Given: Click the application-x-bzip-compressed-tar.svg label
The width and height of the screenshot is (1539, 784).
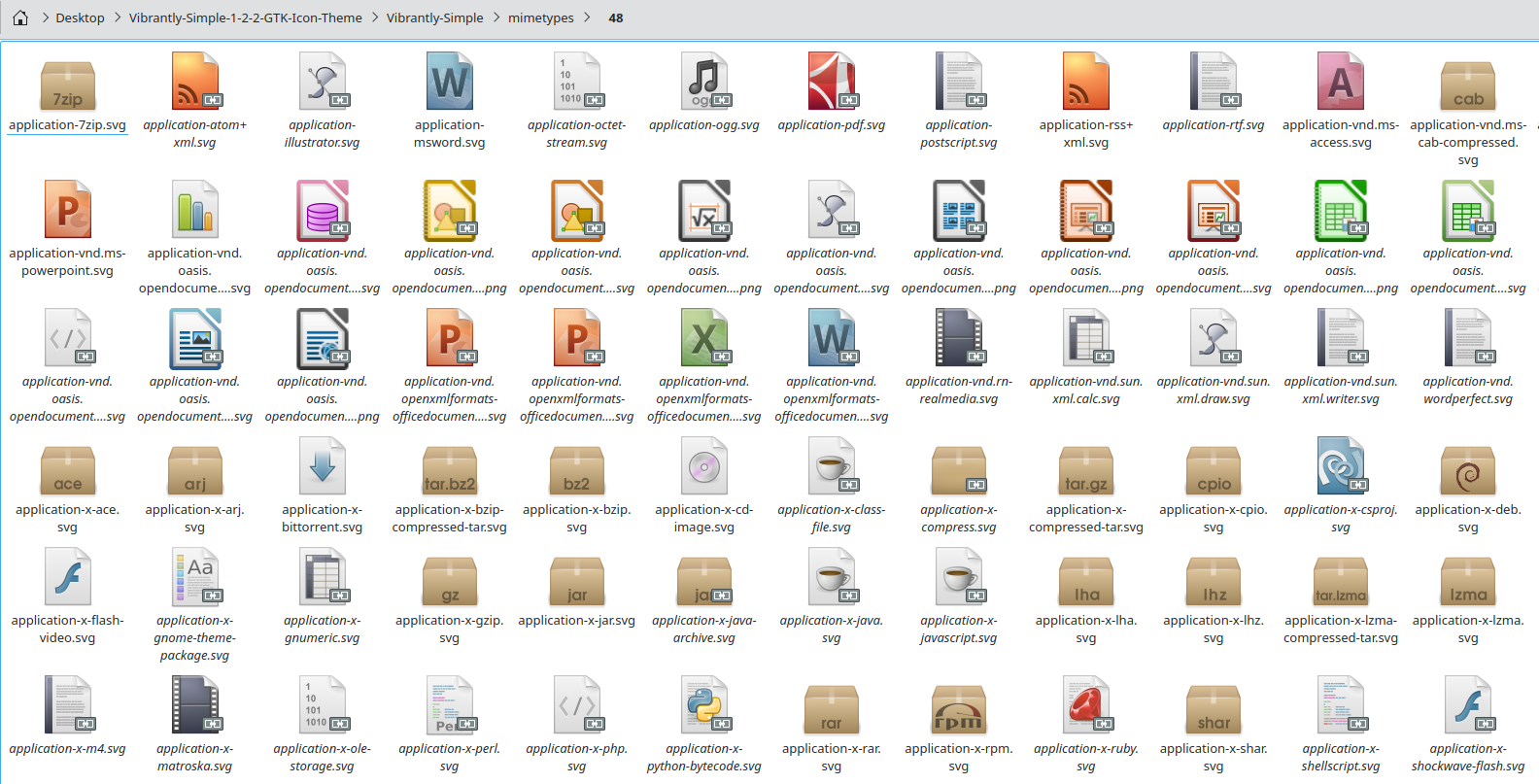Looking at the screenshot, I should [449, 519].
